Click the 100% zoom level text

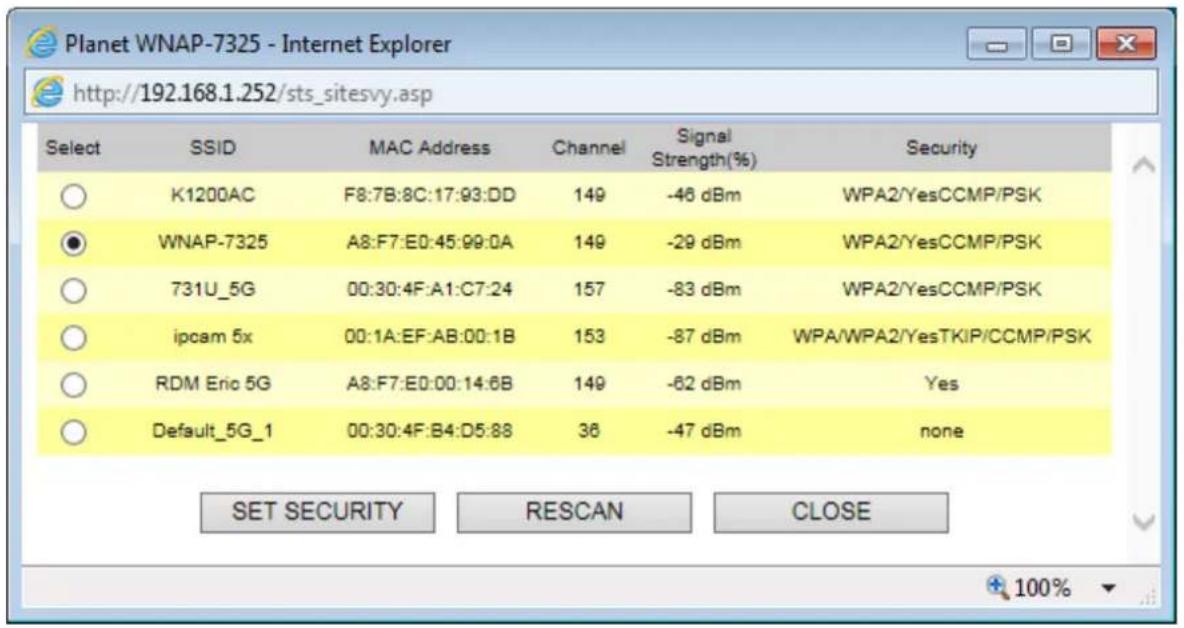(1042, 588)
